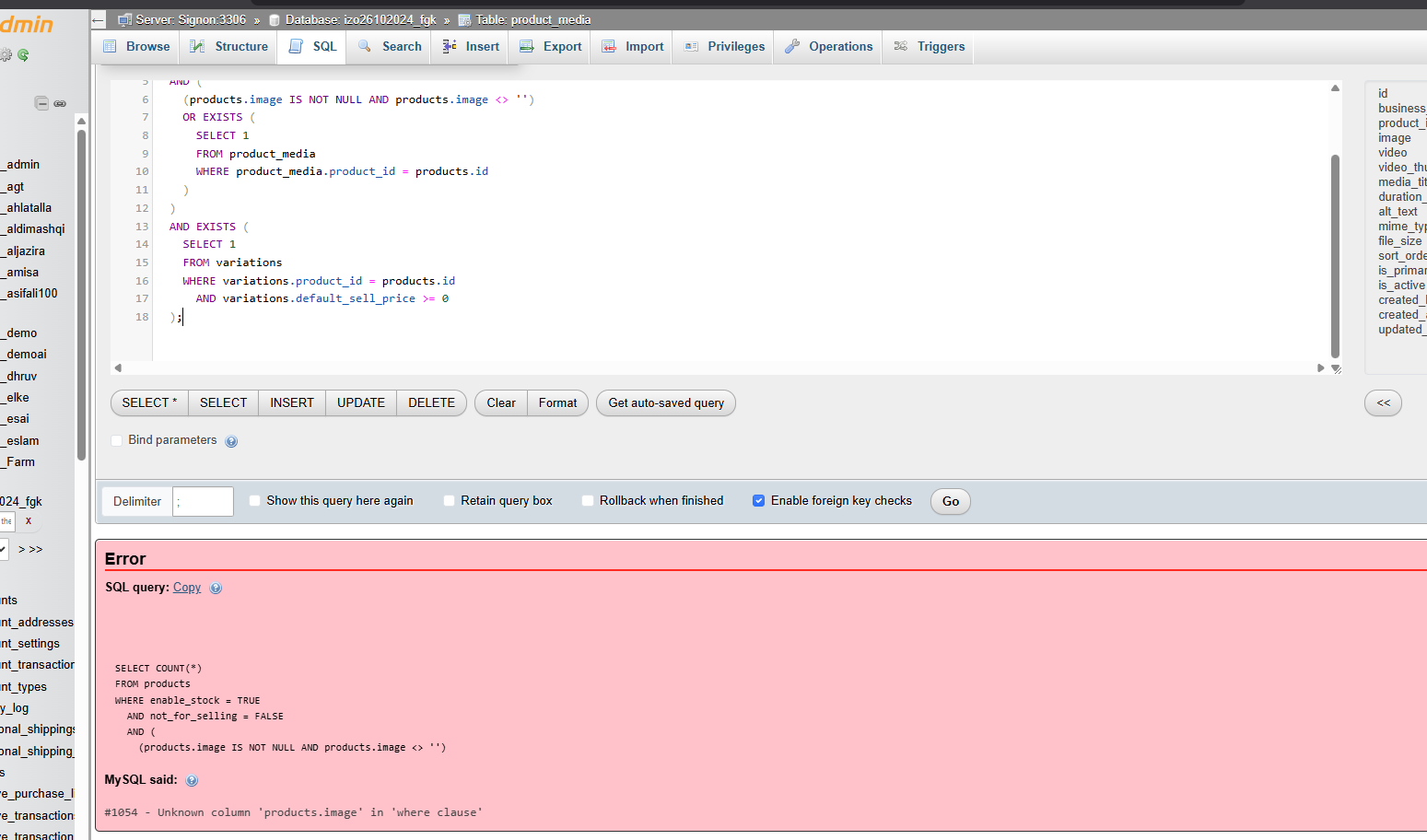Open help icon beside the Copy link
Viewport: 1427px width, 840px height.
pos(216,589)
